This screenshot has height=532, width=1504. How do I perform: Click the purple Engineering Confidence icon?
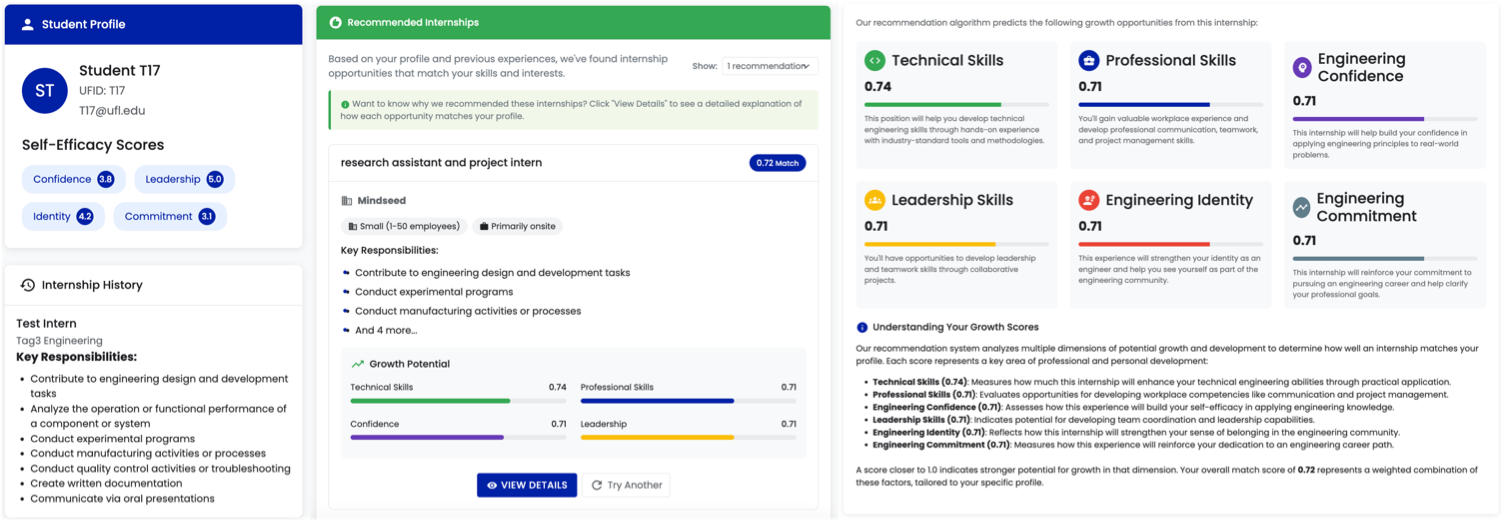(1301, 68)
